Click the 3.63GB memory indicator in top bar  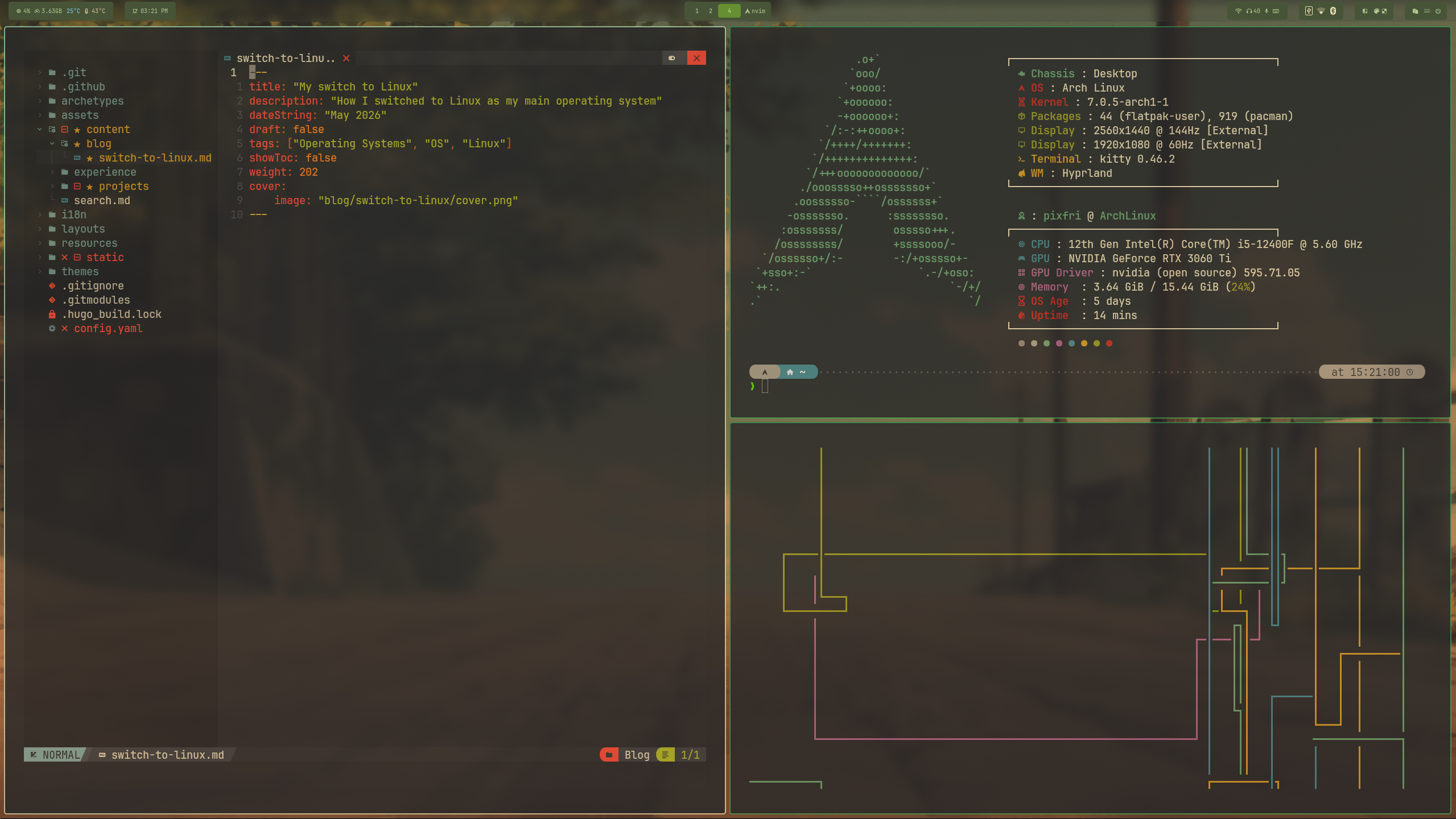pyautogui.click(x=48, y=11)
